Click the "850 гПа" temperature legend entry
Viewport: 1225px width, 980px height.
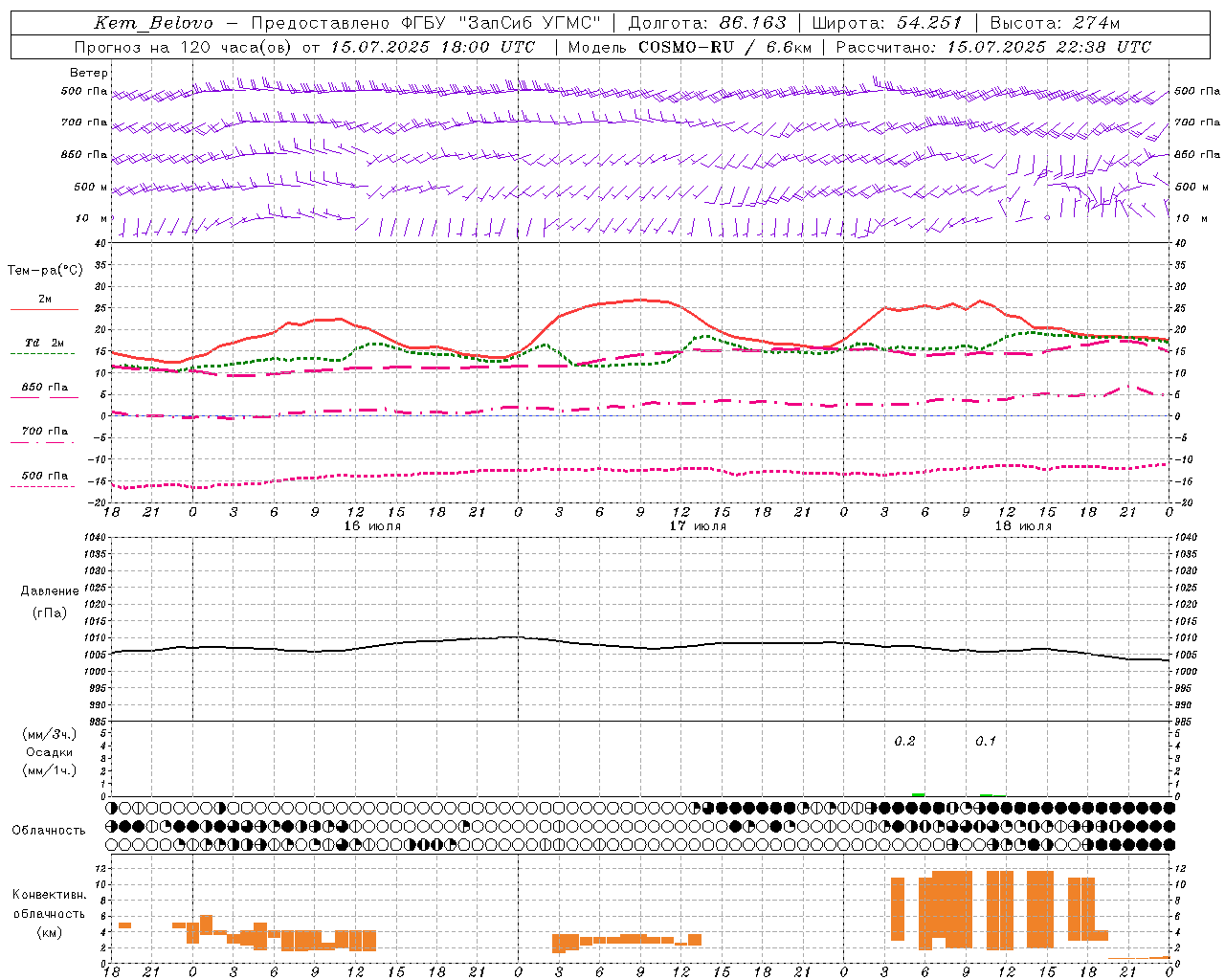(44, 388)
